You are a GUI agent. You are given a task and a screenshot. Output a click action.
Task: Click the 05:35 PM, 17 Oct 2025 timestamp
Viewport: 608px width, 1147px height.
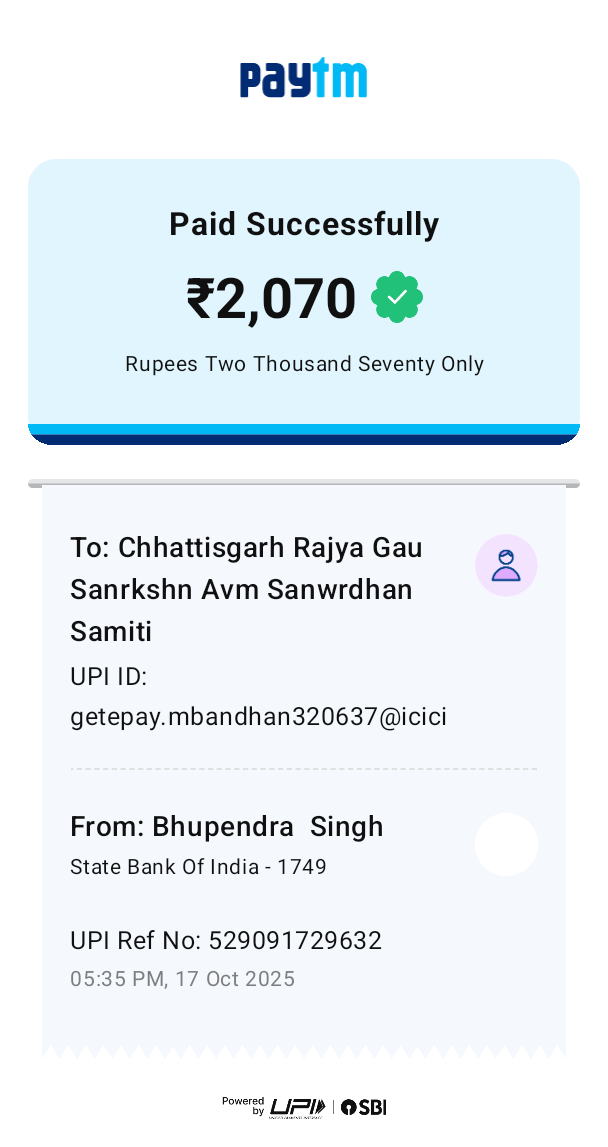182,979
